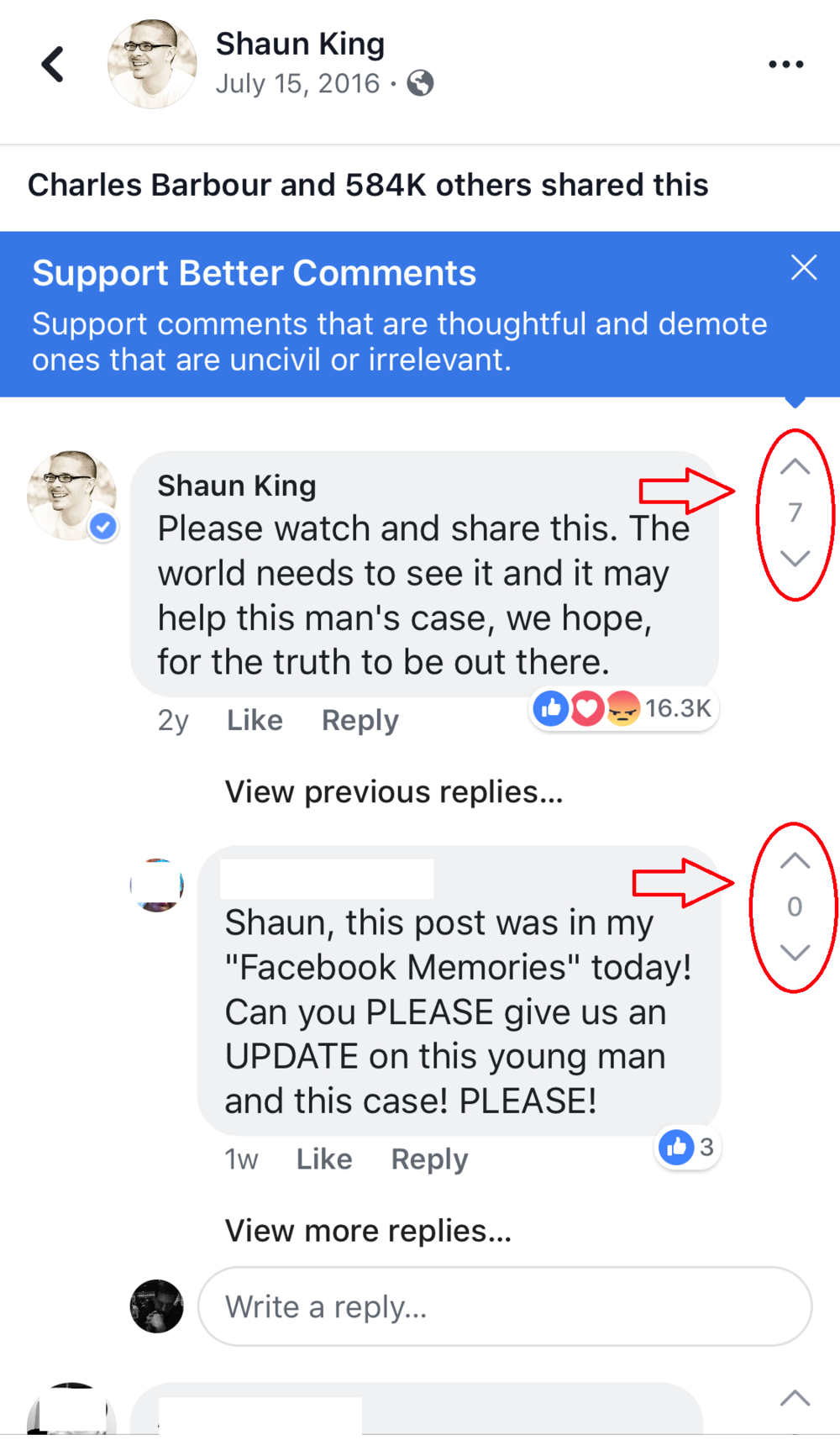Open the reactions count 16.3K
The width and height of the screenshot is (840, 1440).
[x=623, y=709]
